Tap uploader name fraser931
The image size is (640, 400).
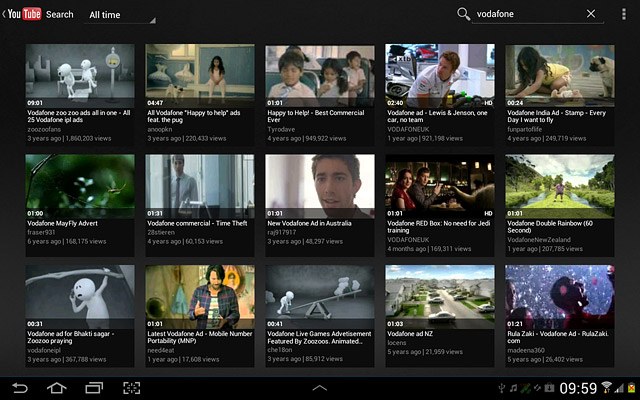pos(41,232)
